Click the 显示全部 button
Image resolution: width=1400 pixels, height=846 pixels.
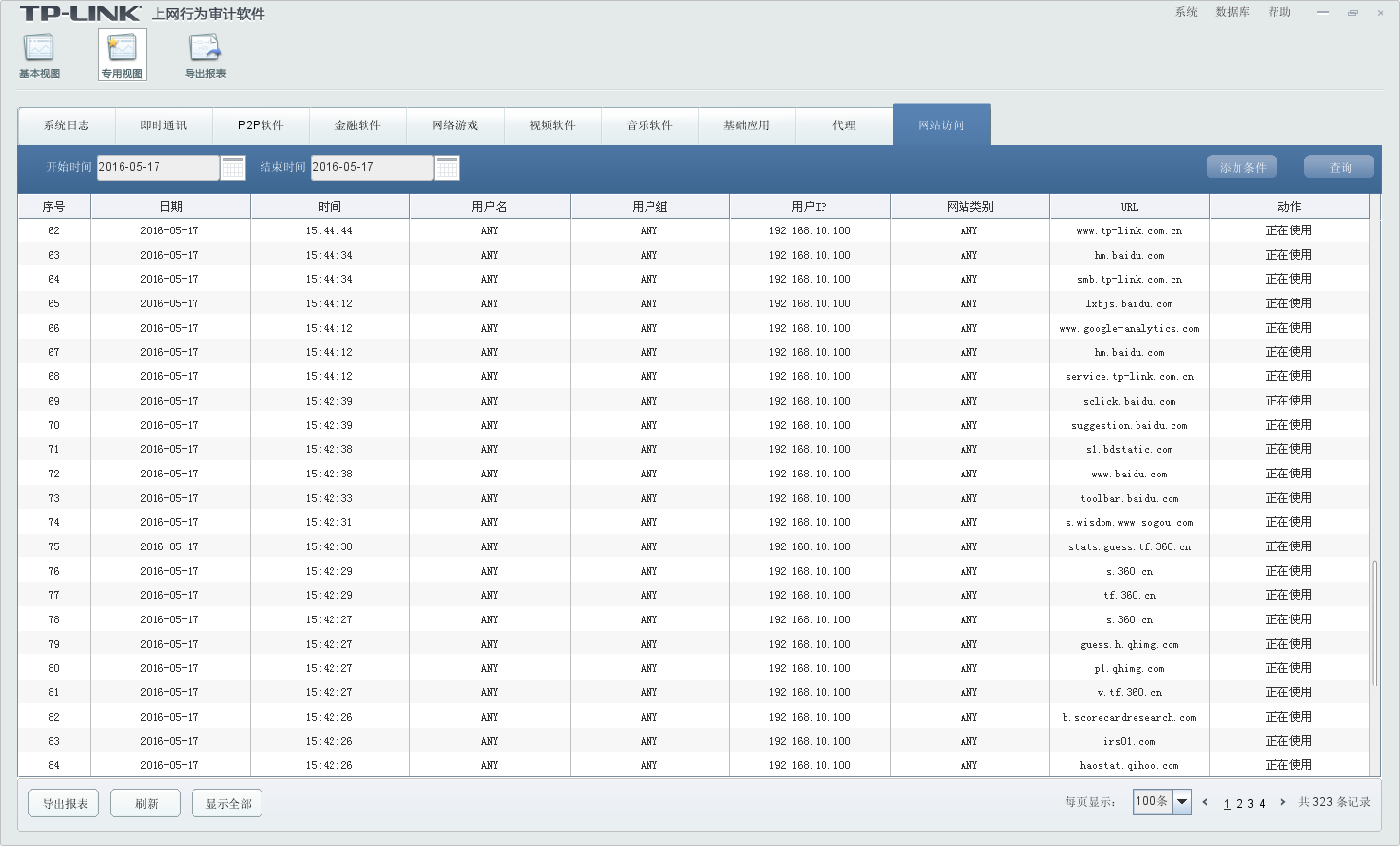[227, 803]
